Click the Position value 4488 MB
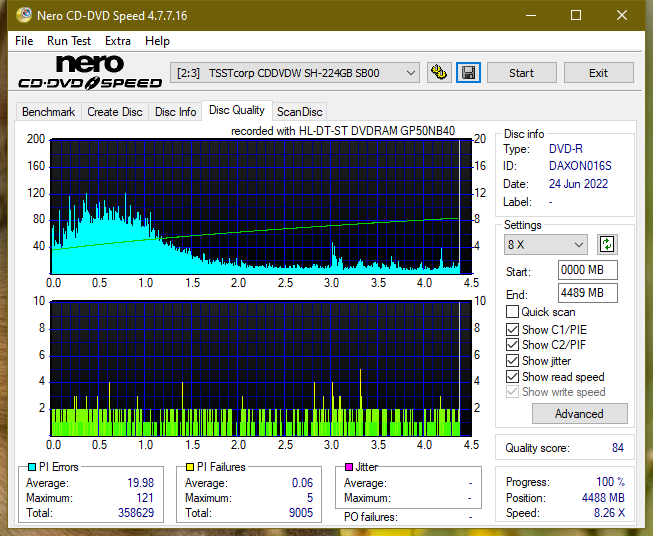This screenshot has height=536, width=653. point(603,498)
